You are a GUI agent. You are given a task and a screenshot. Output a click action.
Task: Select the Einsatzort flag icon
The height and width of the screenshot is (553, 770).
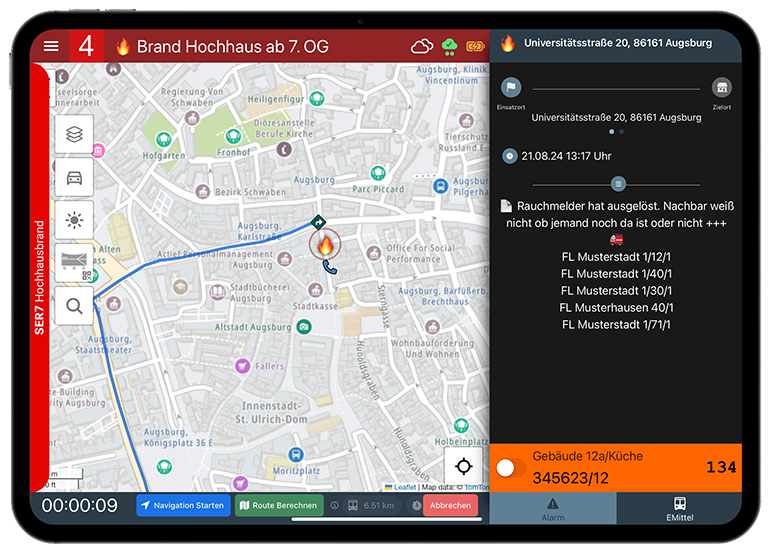(511, 88)
